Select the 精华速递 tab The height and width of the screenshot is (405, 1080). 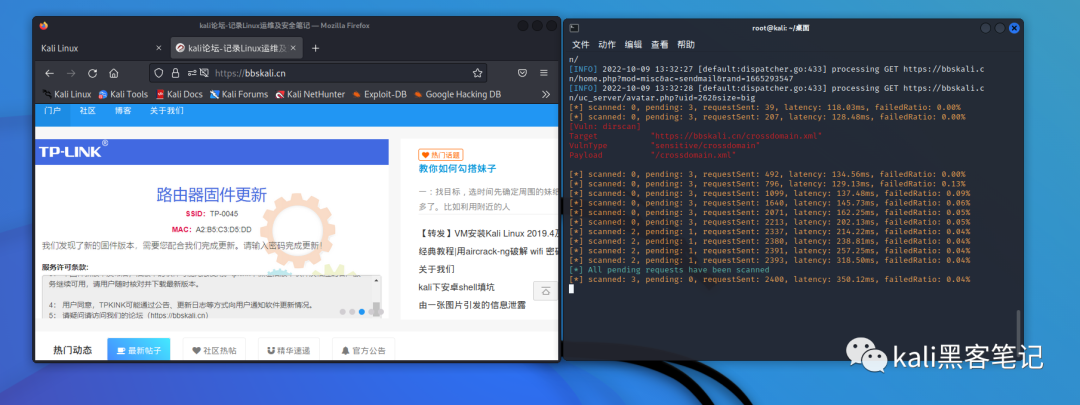289,351
